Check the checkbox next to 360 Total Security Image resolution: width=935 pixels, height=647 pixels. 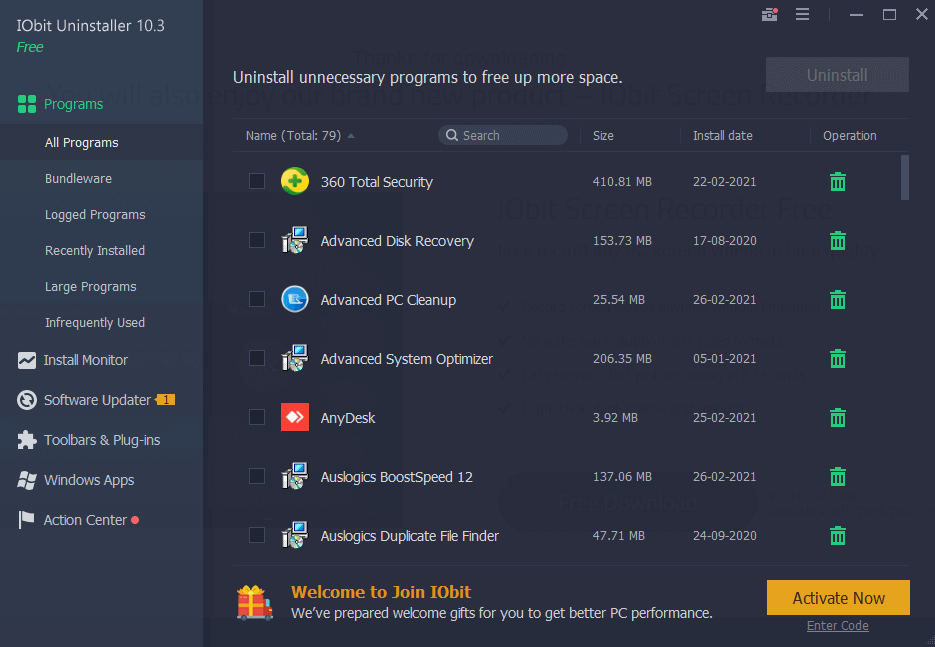(x=257, y=181)
